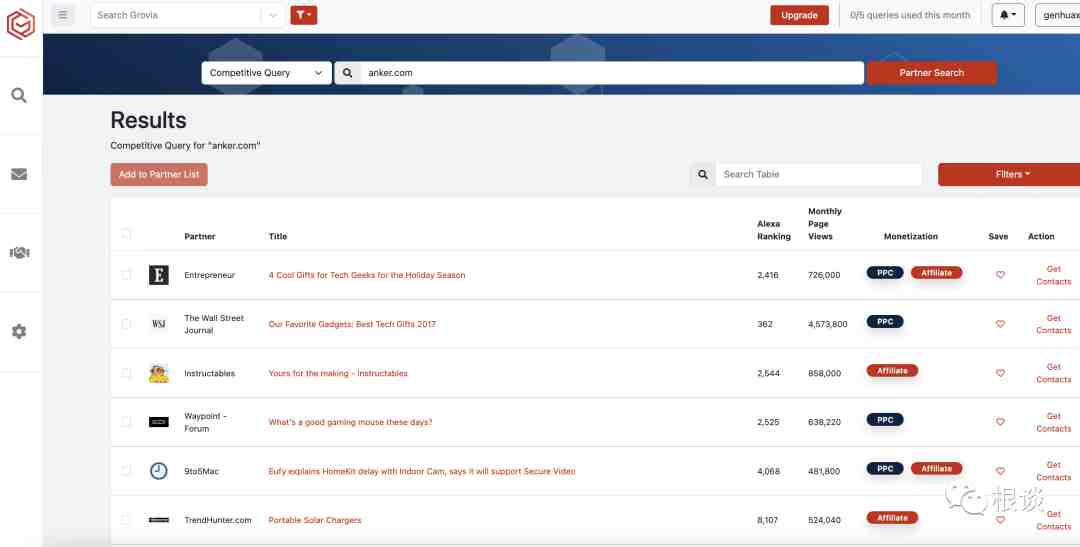This screenshot has height=547, width=1080.
Task: Click the magnifier icon beside anker.com
Action: click(348, 72)
